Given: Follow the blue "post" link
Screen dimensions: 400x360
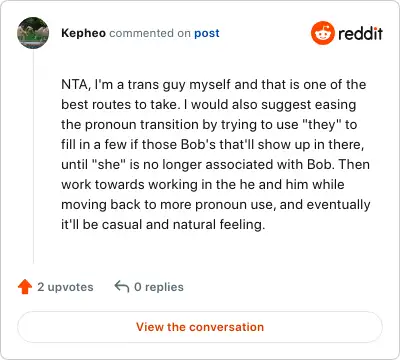Looking at the screenshot, I should (207, 33).
